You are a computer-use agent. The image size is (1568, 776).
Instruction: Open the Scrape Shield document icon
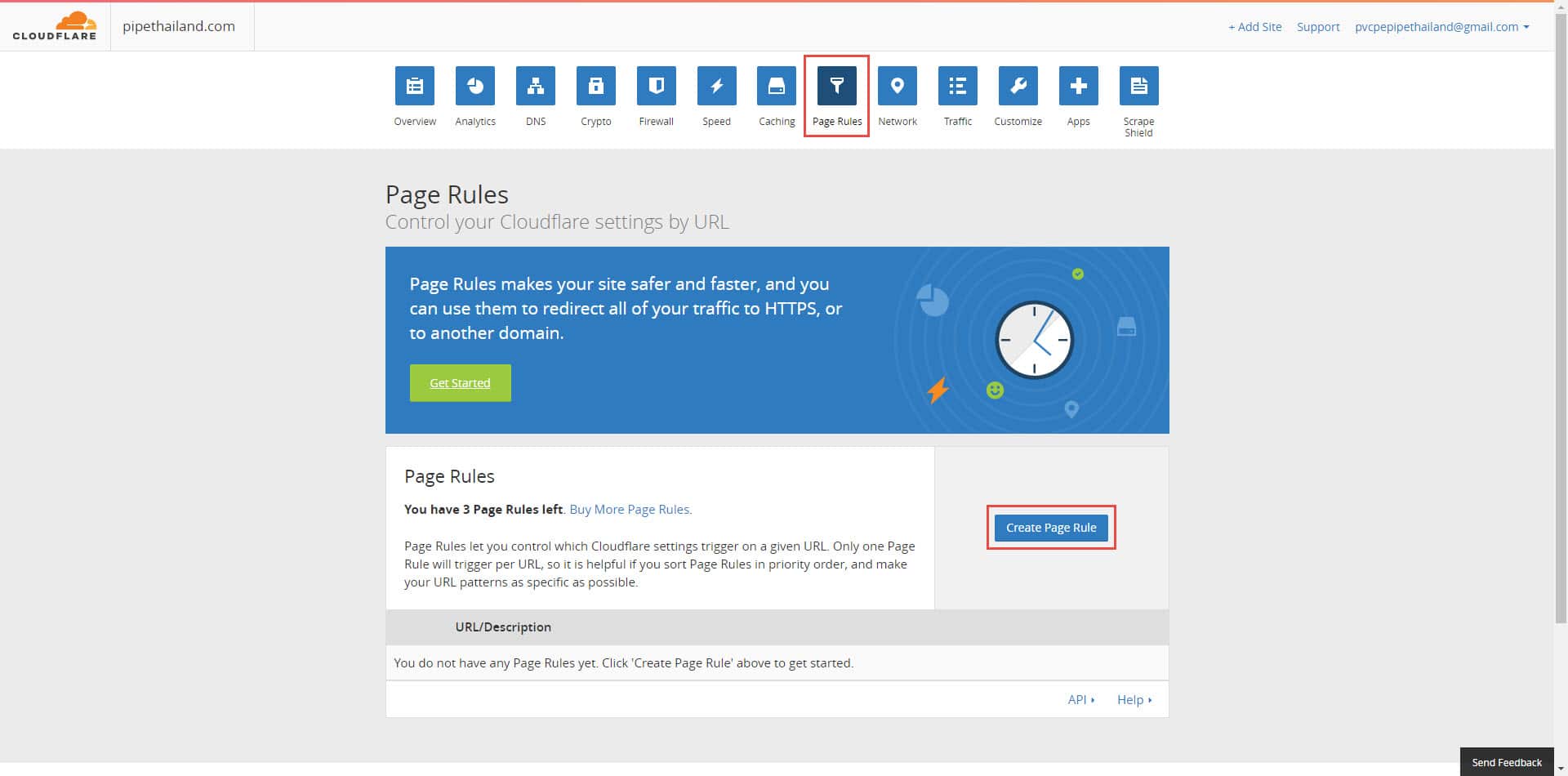pyautogui.click(x=1139, y=86)
